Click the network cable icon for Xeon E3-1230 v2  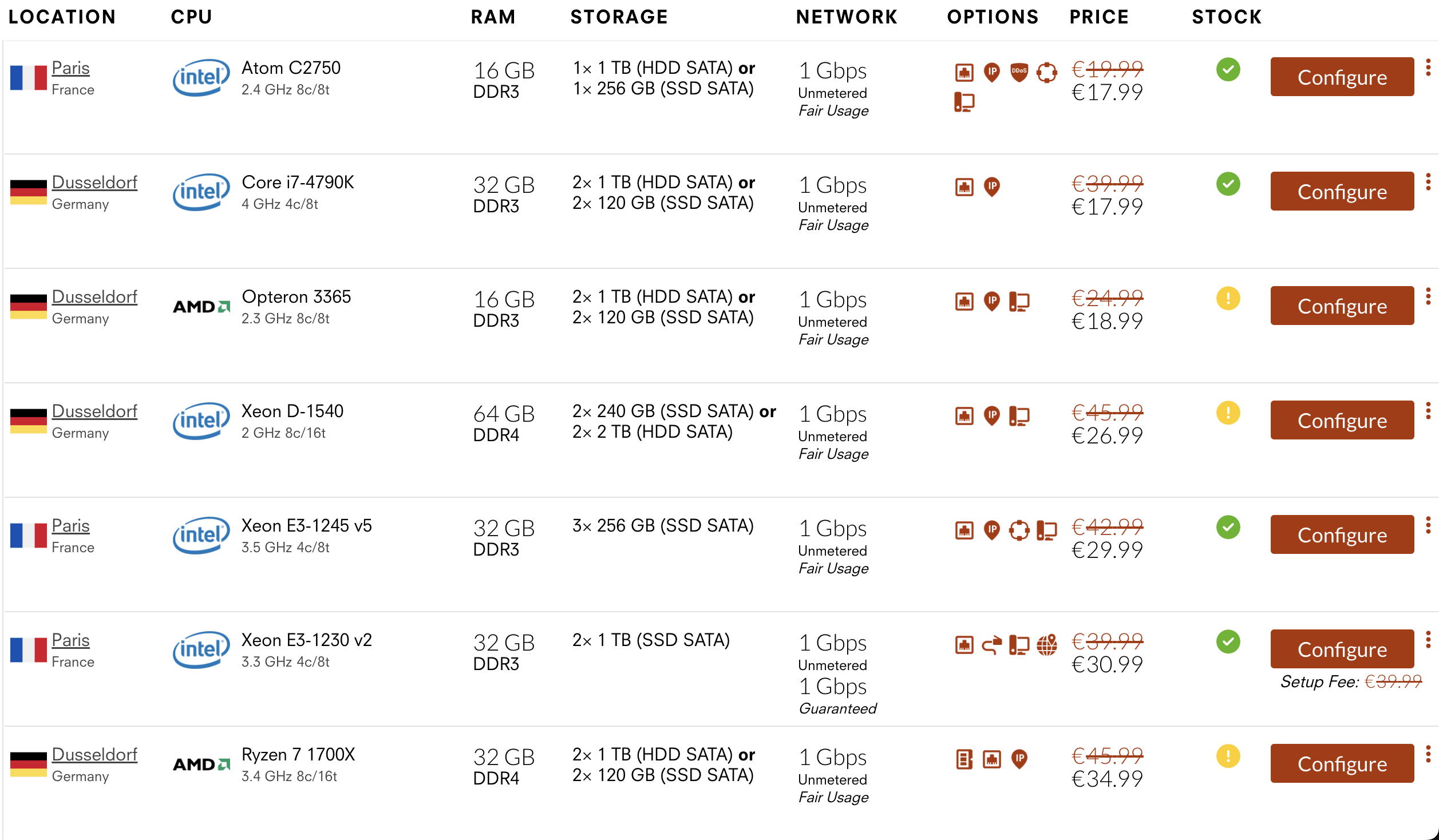pos(991,645)
